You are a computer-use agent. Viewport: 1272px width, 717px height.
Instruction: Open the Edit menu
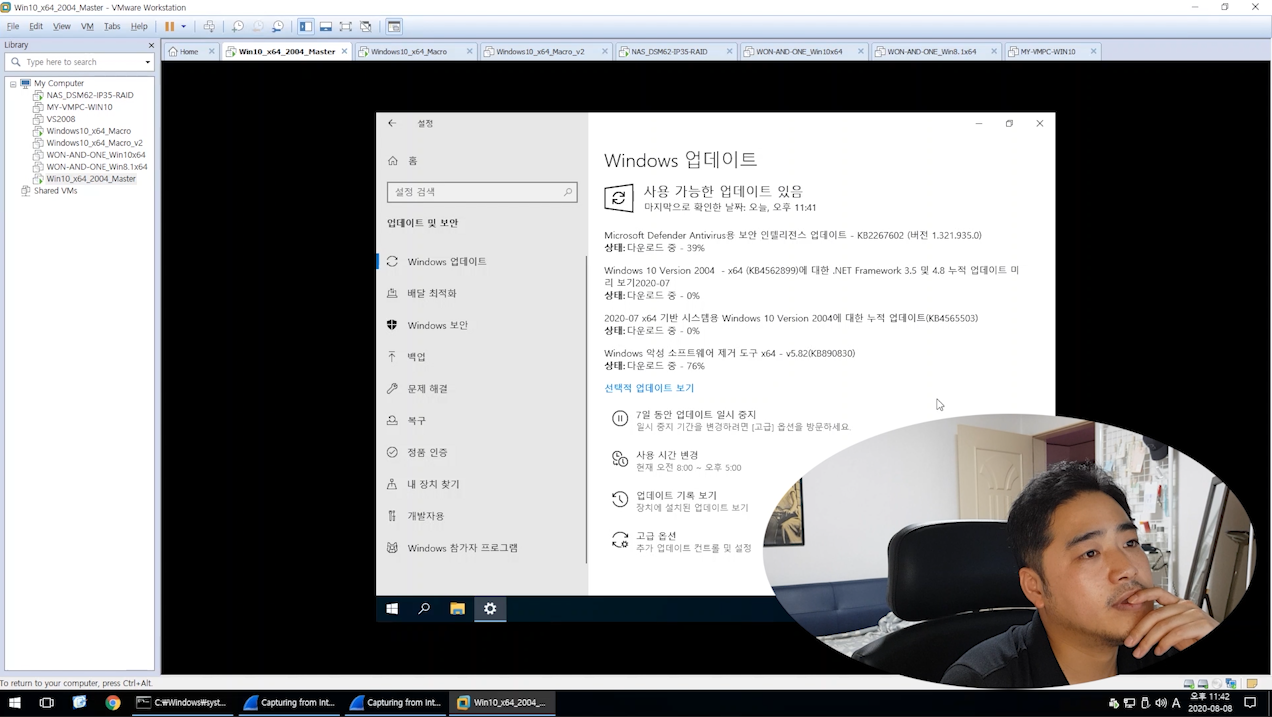tap(36, 26)
